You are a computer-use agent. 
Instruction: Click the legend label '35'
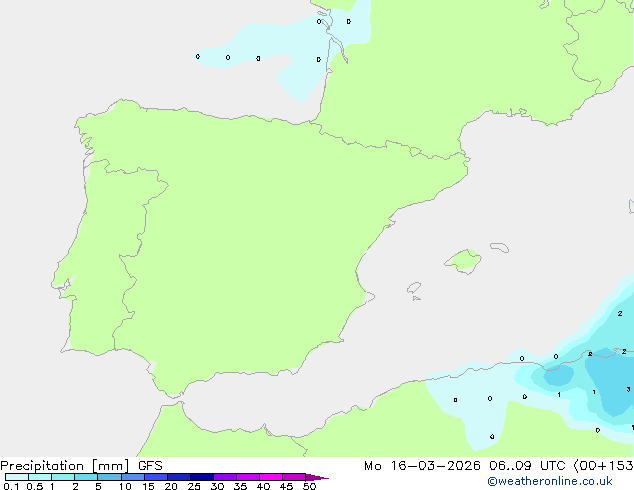tap(240, 486)
